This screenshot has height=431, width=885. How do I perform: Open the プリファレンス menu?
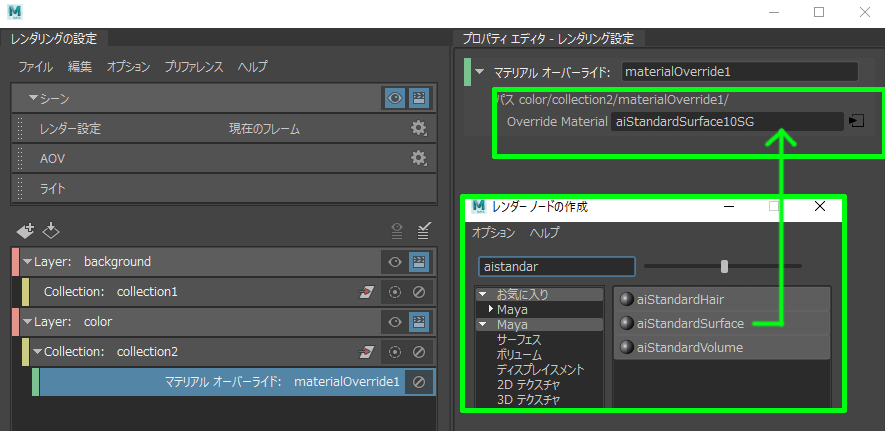(194, 67)
